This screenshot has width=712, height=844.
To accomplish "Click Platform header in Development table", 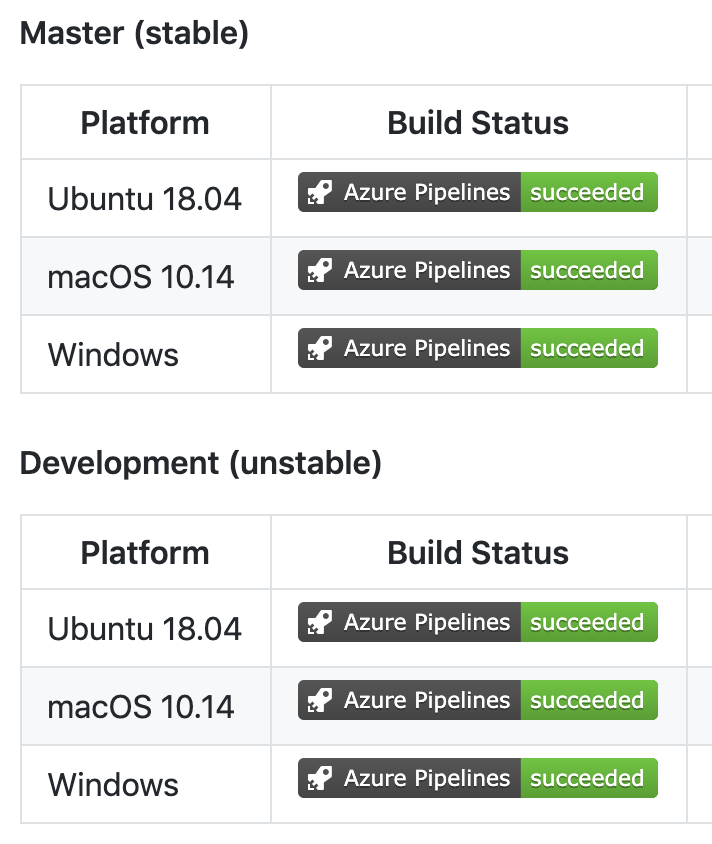I will (x=145, y=553).
